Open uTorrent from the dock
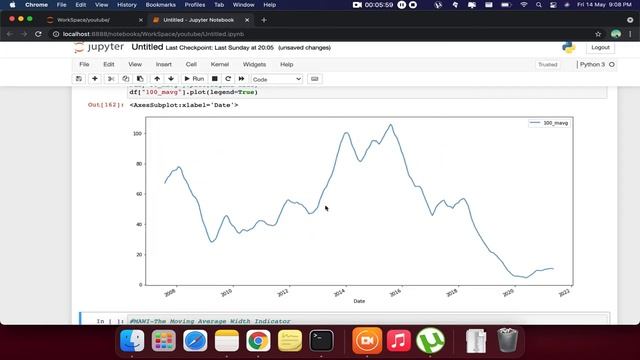The height and width of the screenshot is (360, 640). (x=430, y=340)
